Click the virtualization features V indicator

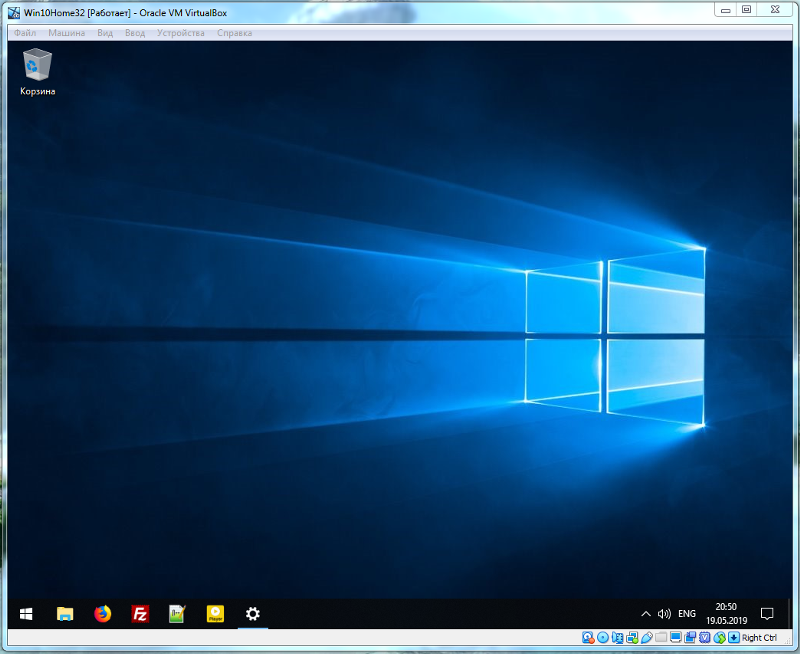[704, 637]
